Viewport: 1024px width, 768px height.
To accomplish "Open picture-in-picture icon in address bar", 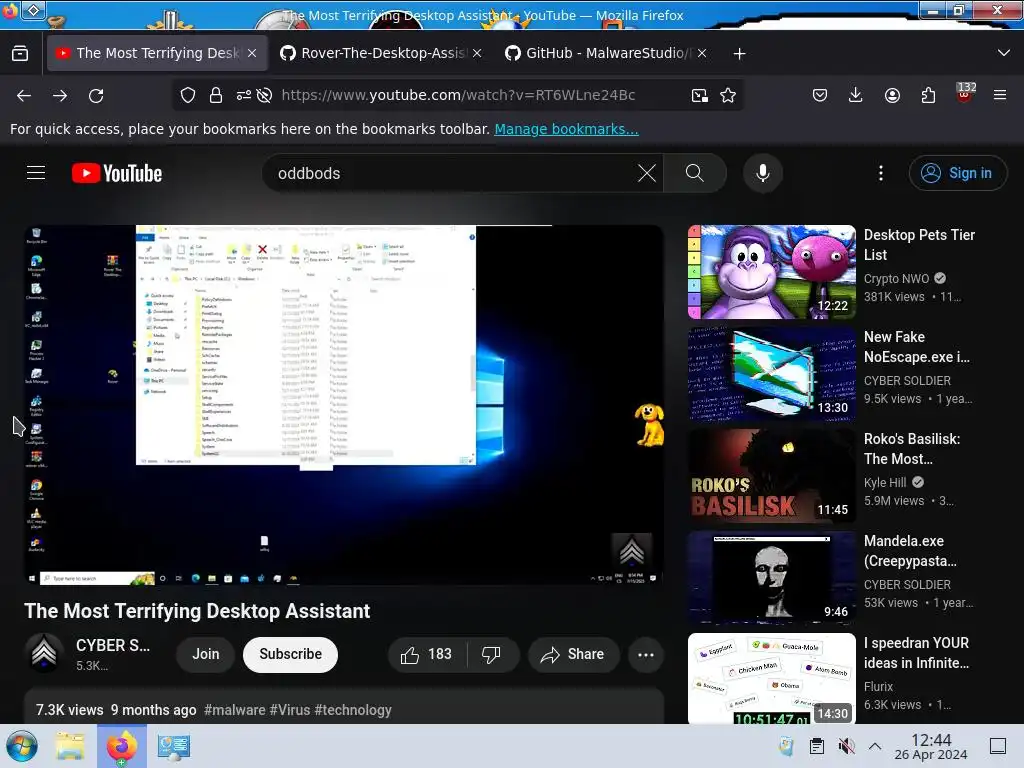I will pyautogui.click(x=699, y=95).
